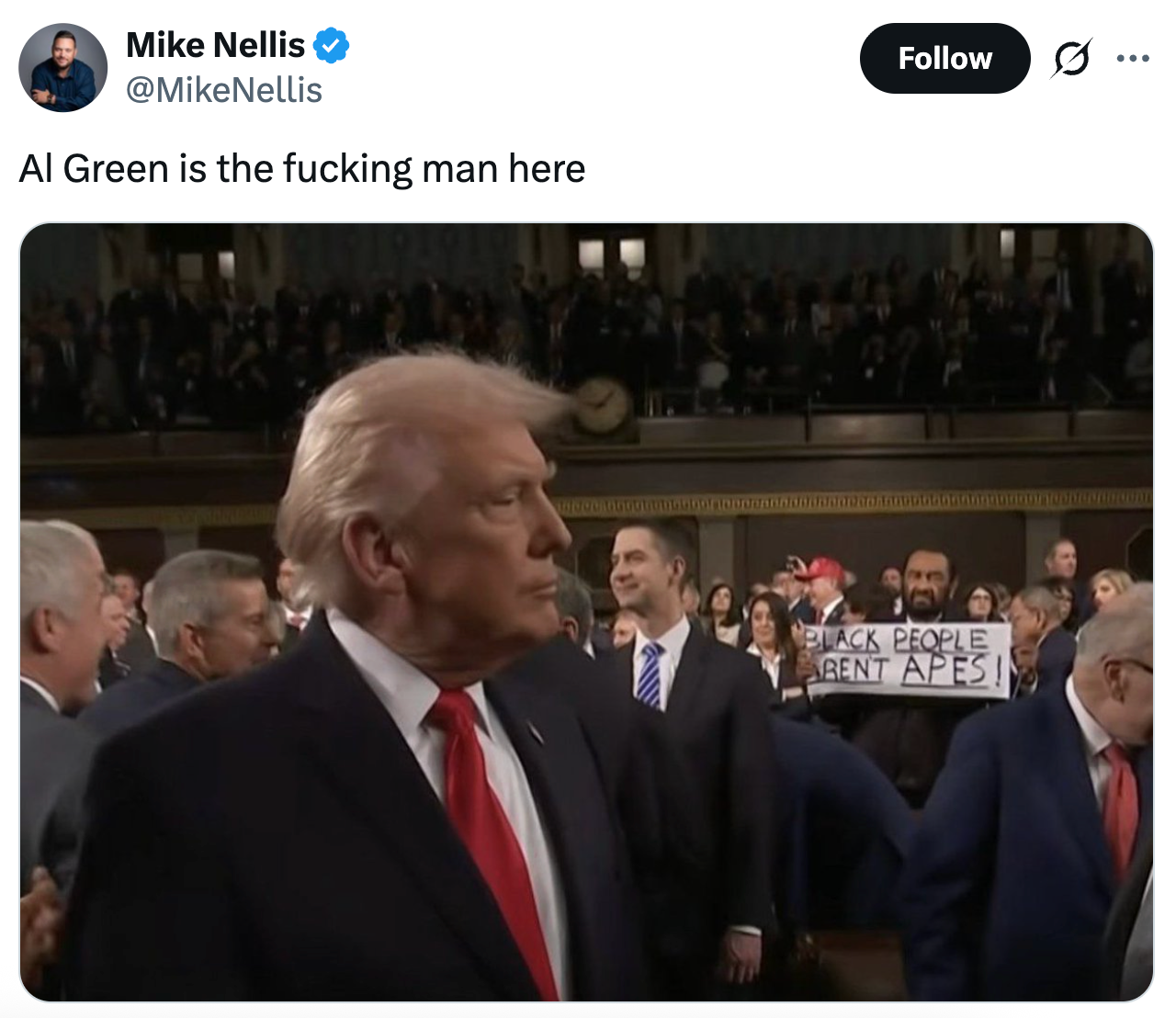Click the red cap in the crowd

click(x=820, y=570)
